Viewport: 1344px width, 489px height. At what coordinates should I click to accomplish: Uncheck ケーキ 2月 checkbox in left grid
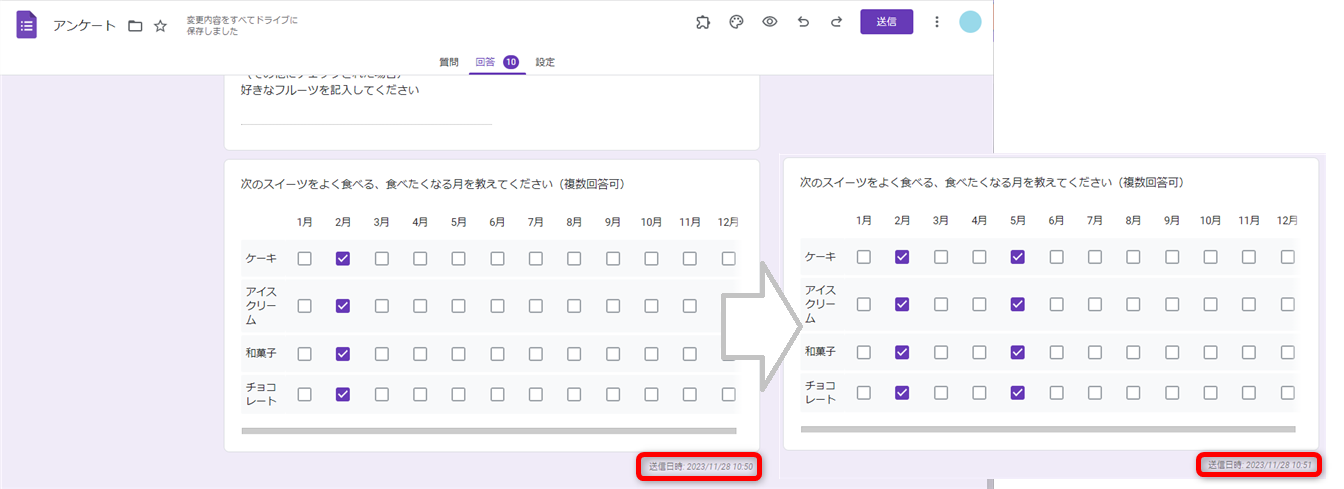point(343,258)
